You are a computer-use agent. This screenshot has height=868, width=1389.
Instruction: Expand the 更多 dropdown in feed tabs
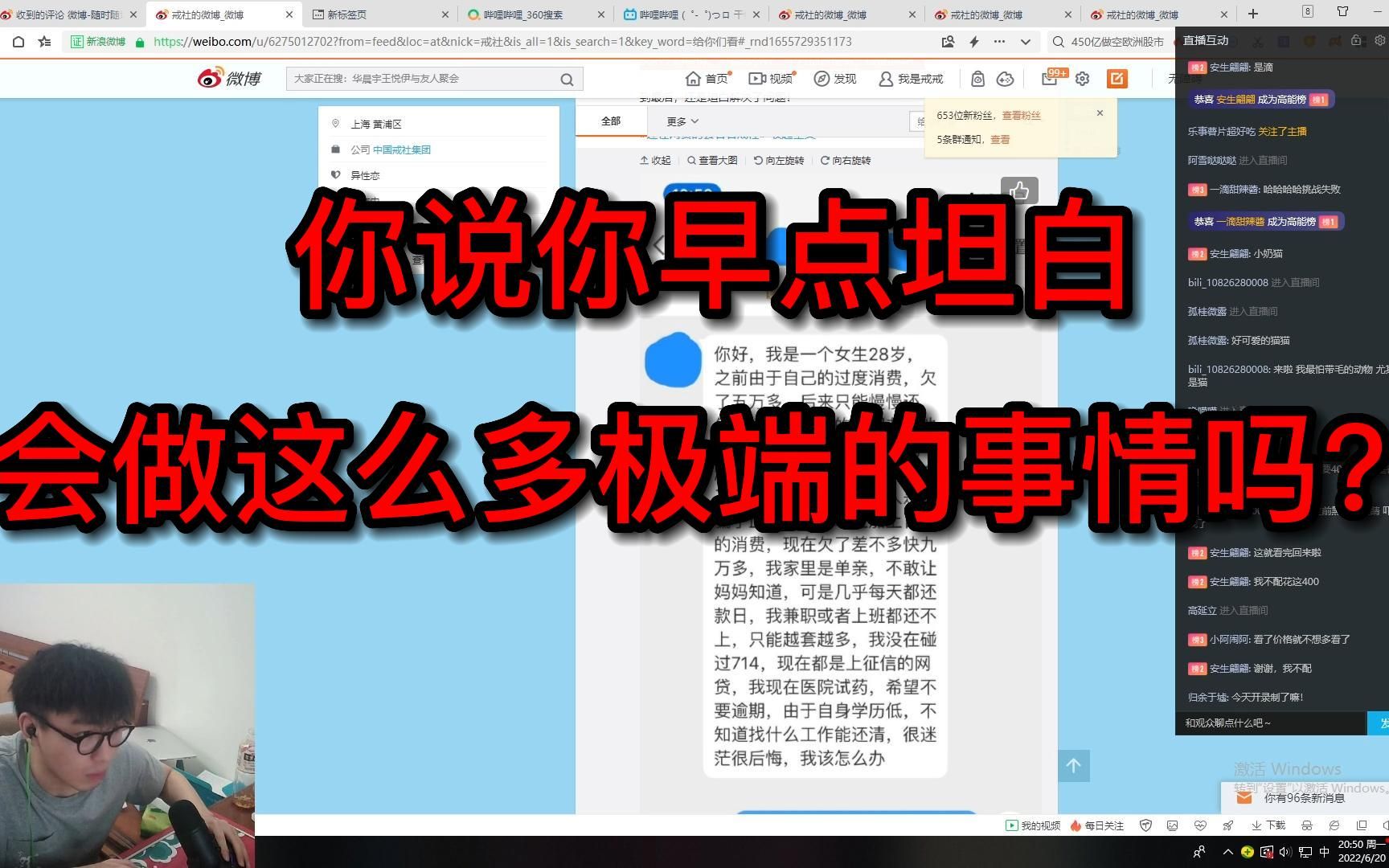[x=682, y=121]
